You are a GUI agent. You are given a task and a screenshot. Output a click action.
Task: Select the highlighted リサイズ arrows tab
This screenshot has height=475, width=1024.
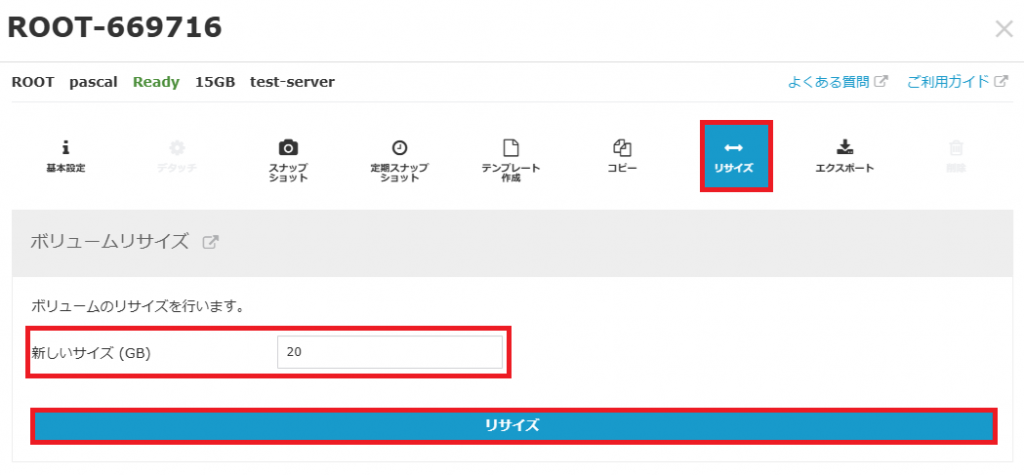[x=736, y=157]
